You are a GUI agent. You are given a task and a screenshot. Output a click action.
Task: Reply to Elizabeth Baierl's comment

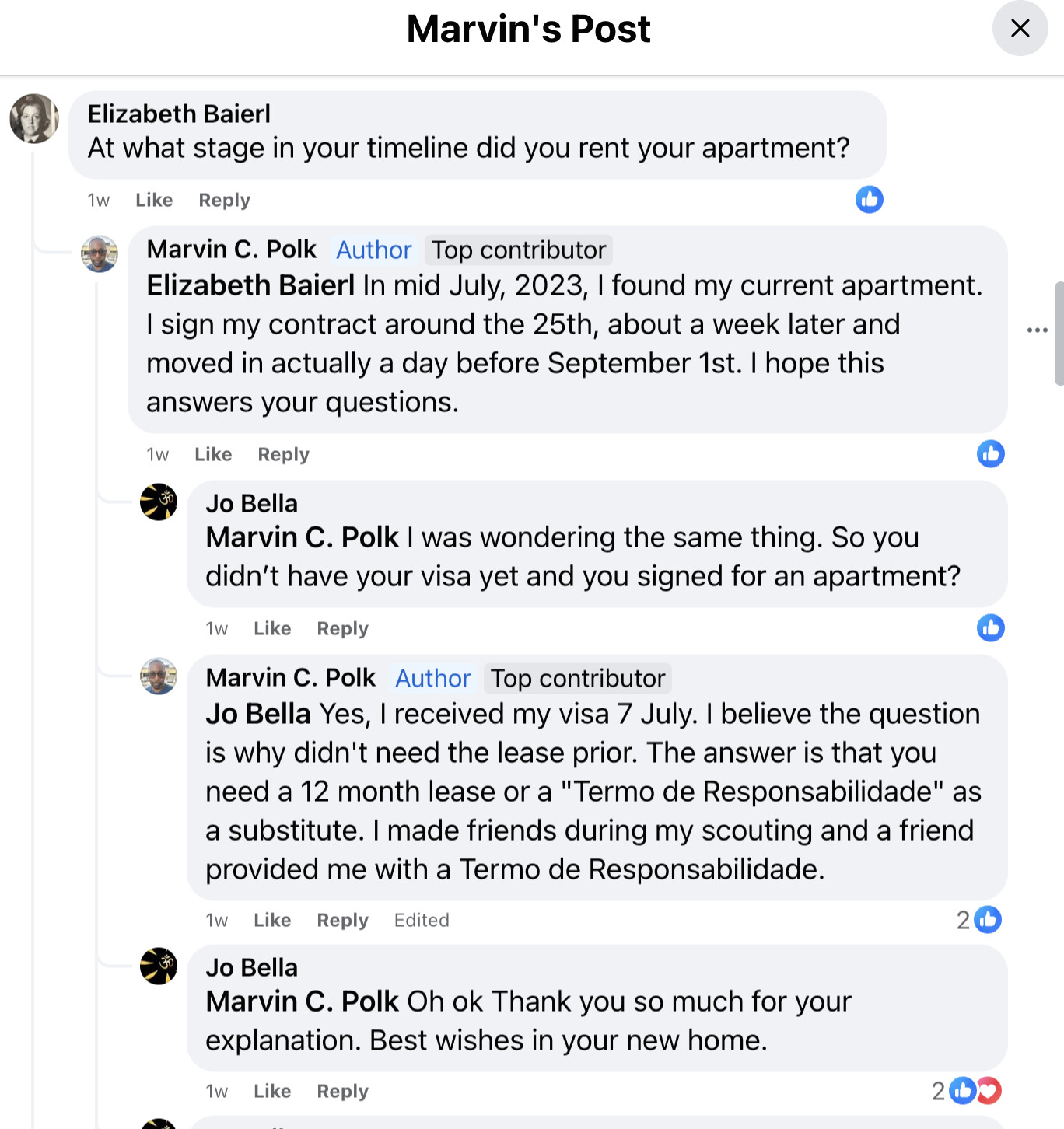pyautogui.click(x=224, y=201)
